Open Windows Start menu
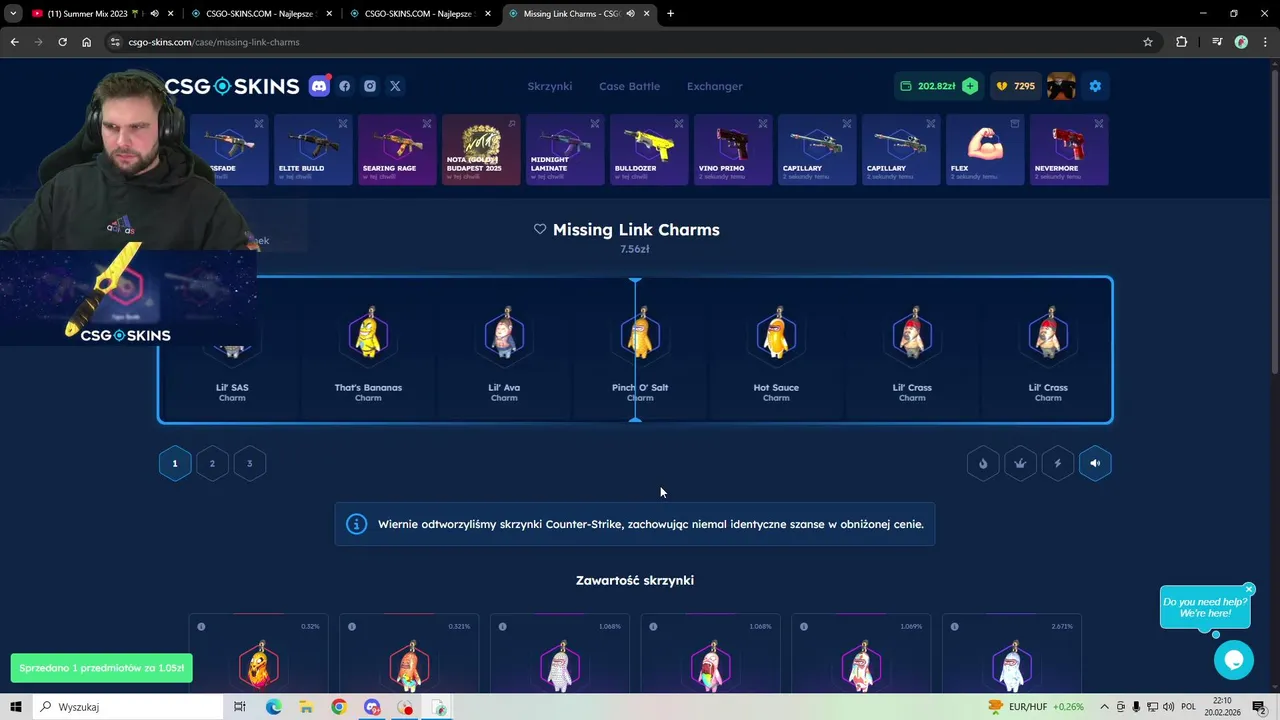 pos(16,707)
